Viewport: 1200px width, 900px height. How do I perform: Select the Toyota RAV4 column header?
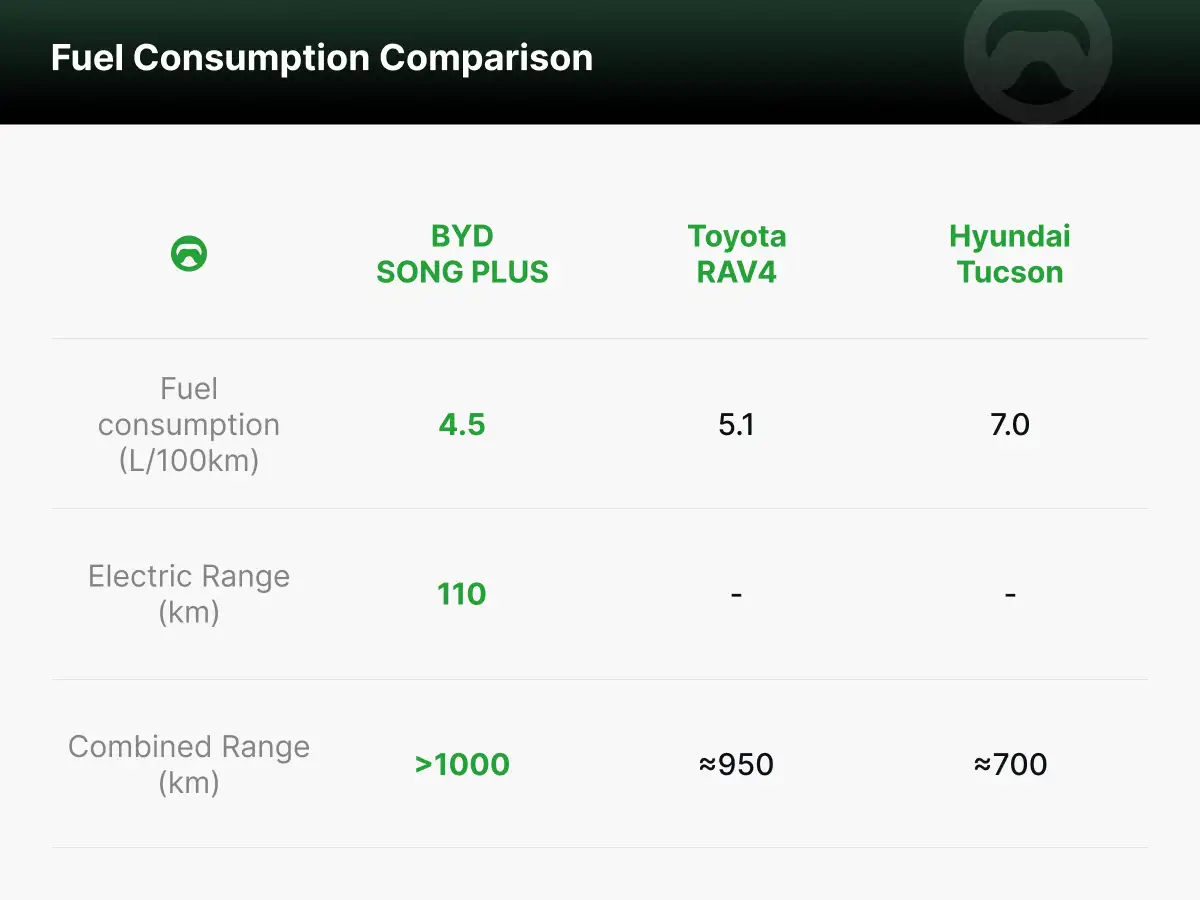(736, 254)
